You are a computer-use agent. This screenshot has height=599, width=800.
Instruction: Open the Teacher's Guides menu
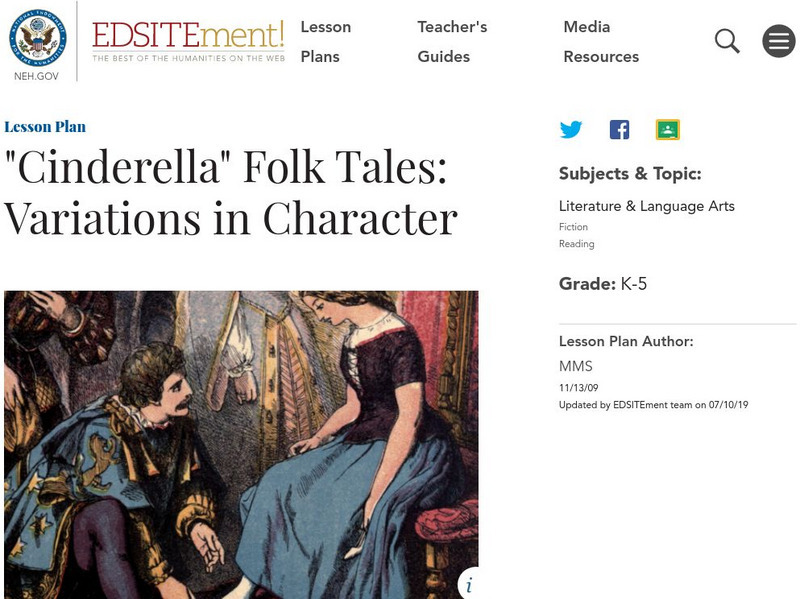tap(452, 41)
